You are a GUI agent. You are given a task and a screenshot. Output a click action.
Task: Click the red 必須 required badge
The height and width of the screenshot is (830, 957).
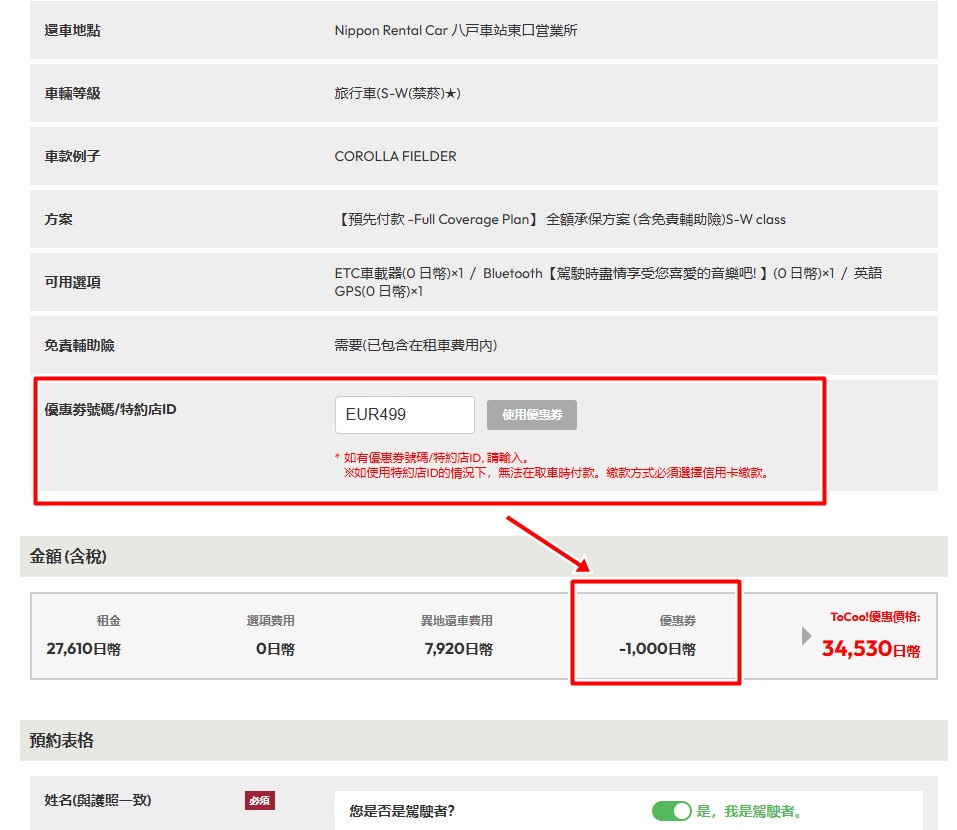tap(260, 800)
